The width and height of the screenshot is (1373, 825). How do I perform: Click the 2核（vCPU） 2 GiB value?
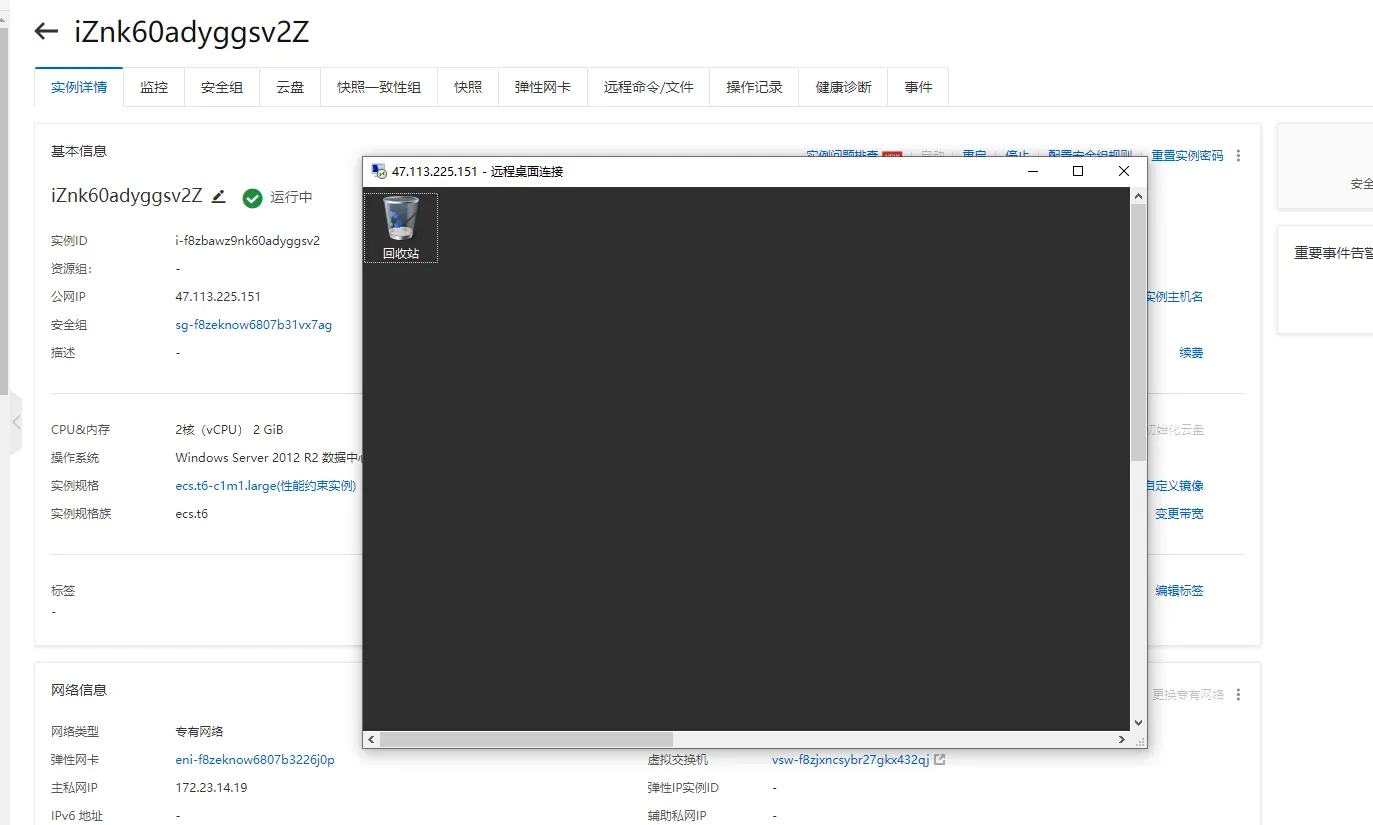click(x=229, y=430)
